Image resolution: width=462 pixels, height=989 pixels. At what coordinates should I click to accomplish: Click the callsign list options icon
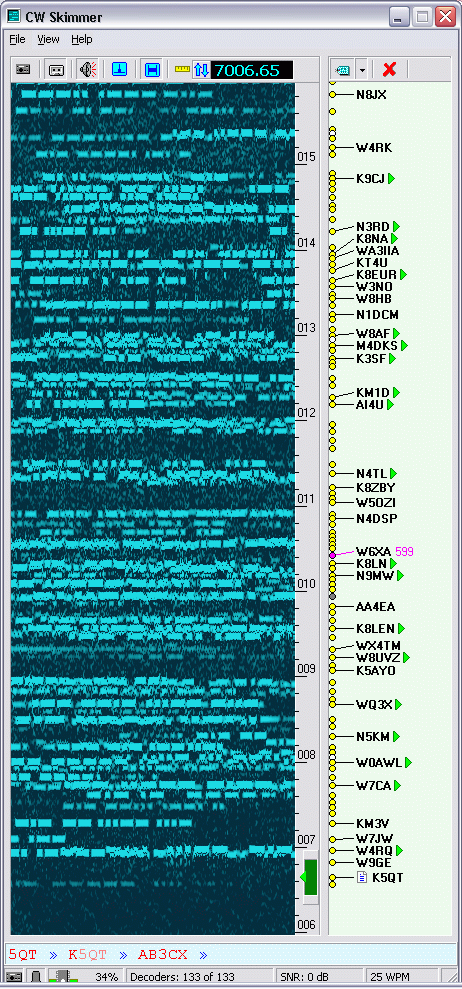click(x=343, y=69)
